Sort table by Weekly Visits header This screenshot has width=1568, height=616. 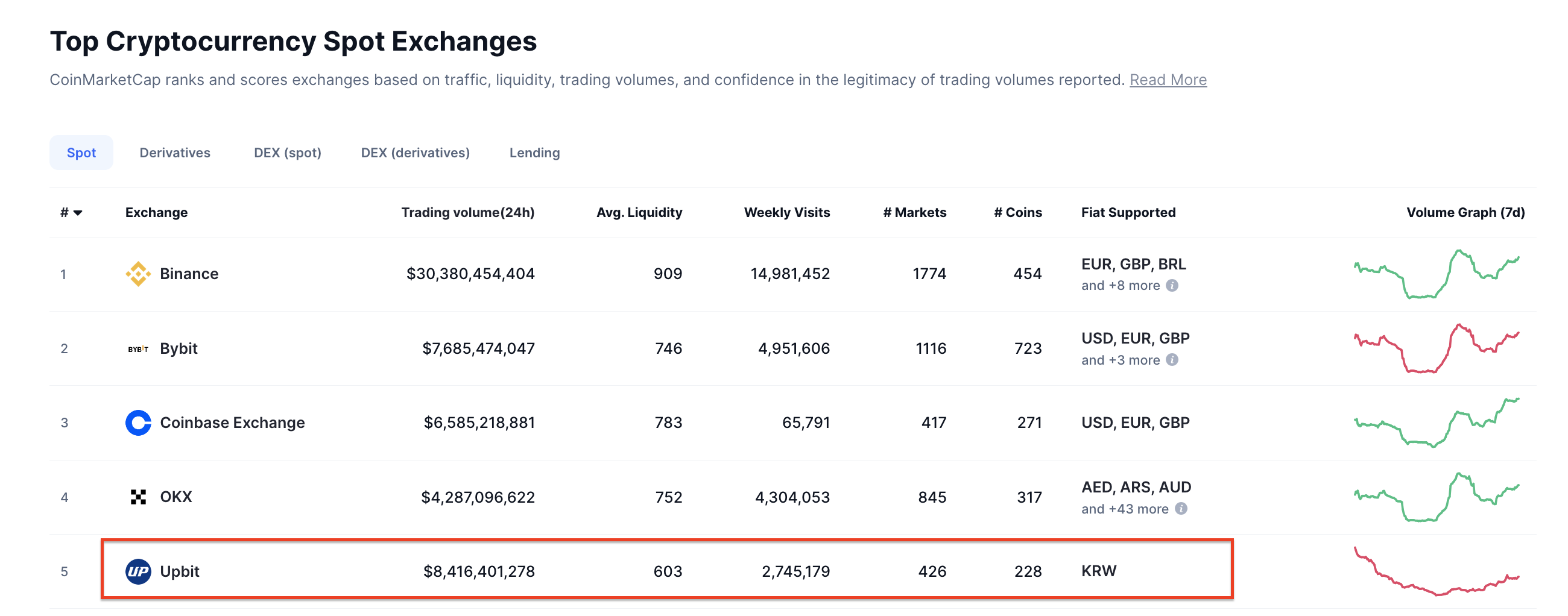(x=786, y=213)
